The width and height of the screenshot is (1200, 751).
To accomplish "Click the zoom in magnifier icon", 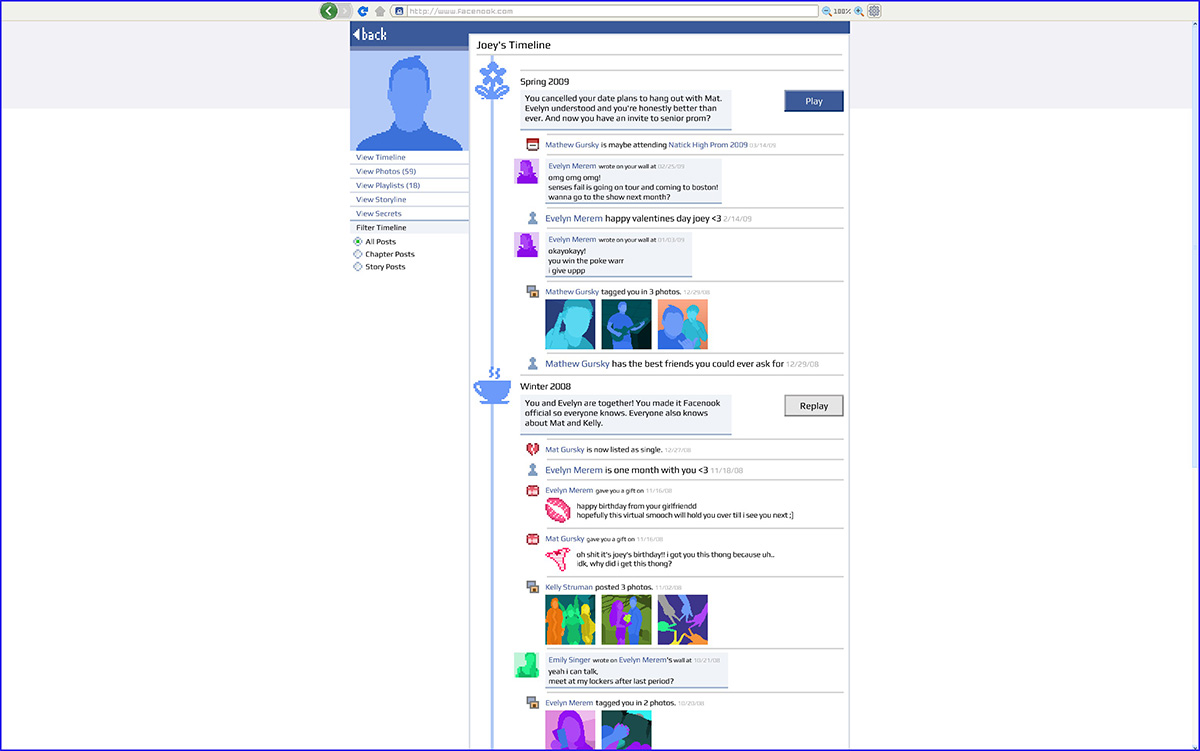I will pos(859,11).
